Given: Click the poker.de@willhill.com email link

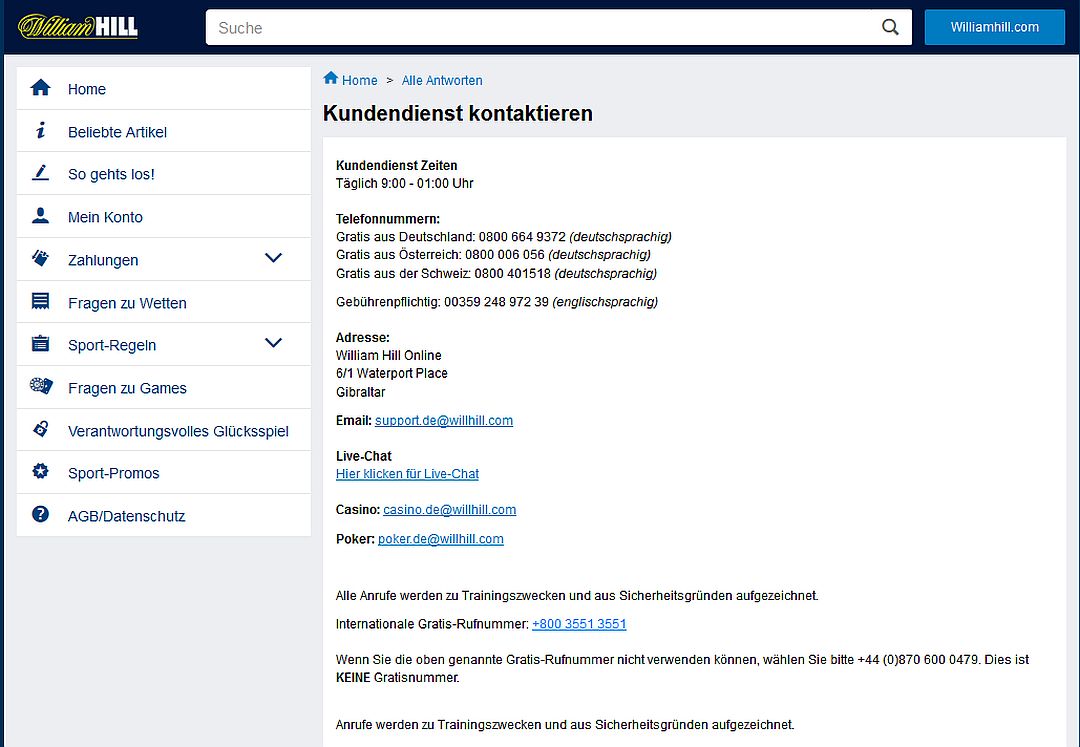Looking at the screenshot, I should click(x=441, y=539).
